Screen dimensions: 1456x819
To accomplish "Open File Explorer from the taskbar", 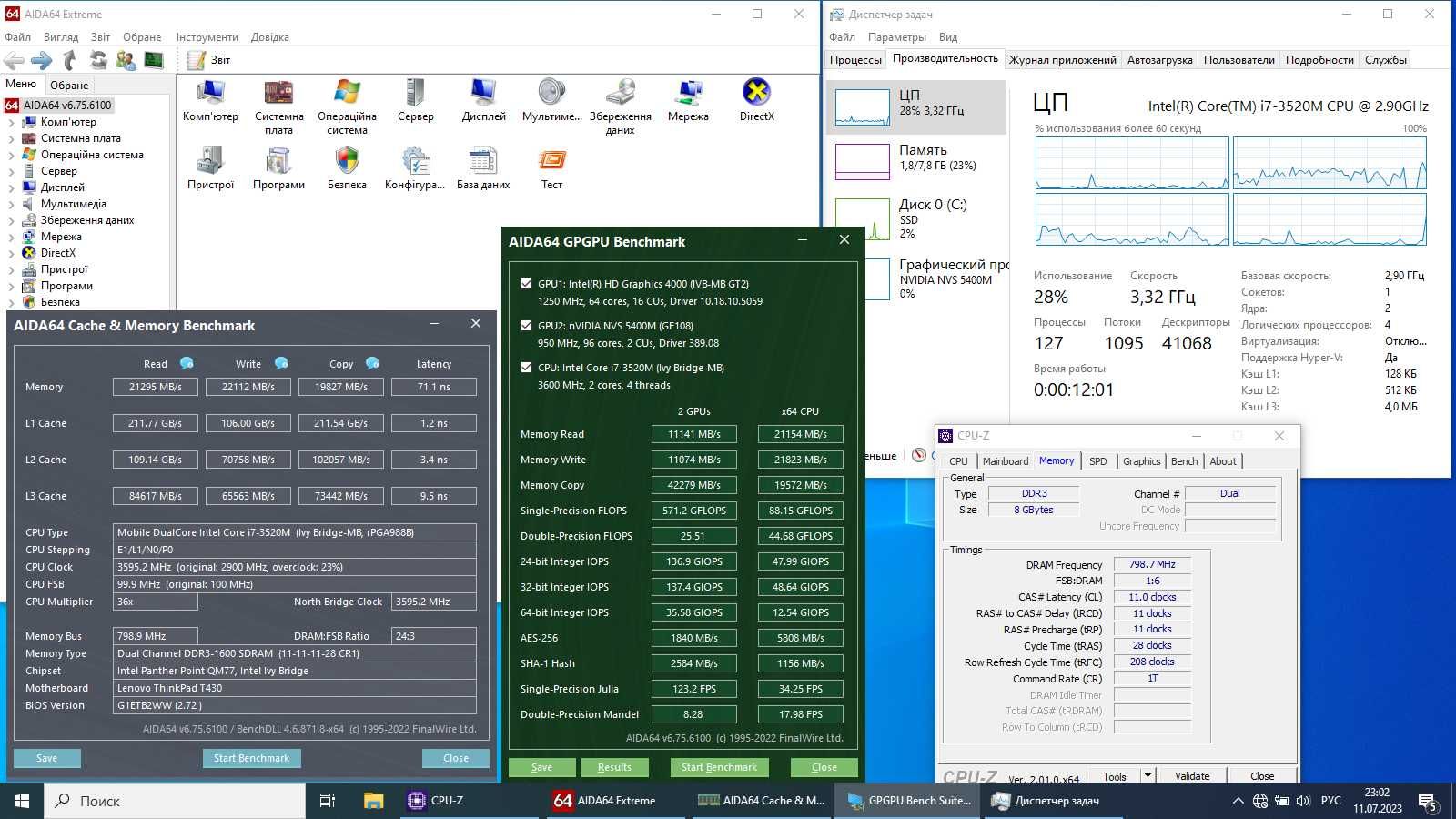I will (373, 801).
